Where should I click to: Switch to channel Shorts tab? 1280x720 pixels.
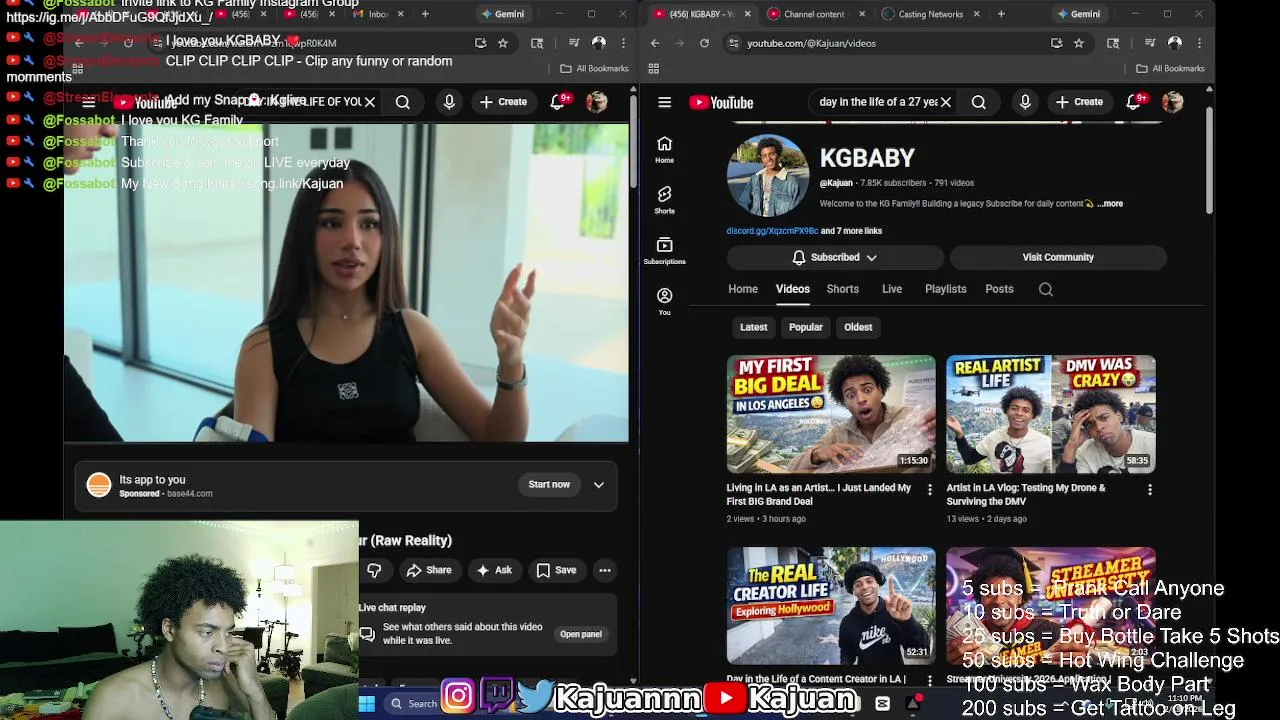coord(843,289)
